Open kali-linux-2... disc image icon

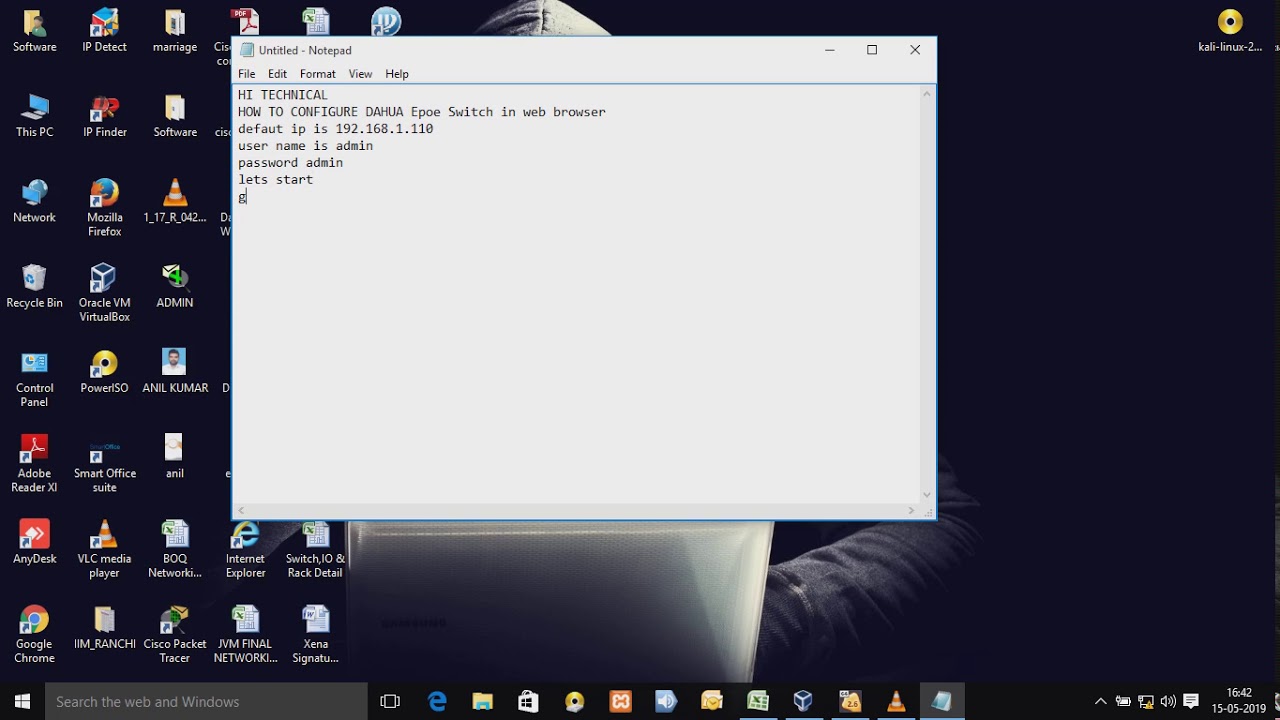[x=1230, y=31]
